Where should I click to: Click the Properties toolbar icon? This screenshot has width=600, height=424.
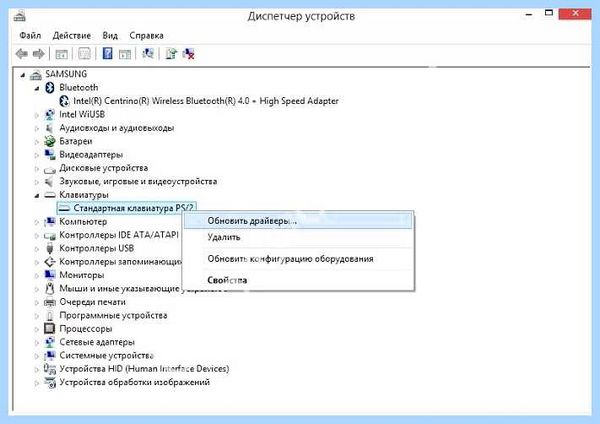click(x=84, y=54)
